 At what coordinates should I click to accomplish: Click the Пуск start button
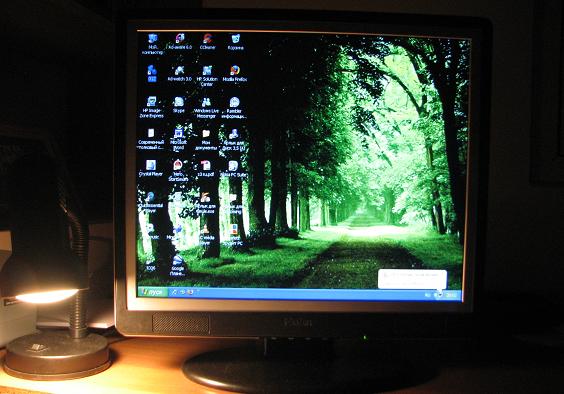tap(153, 292)
